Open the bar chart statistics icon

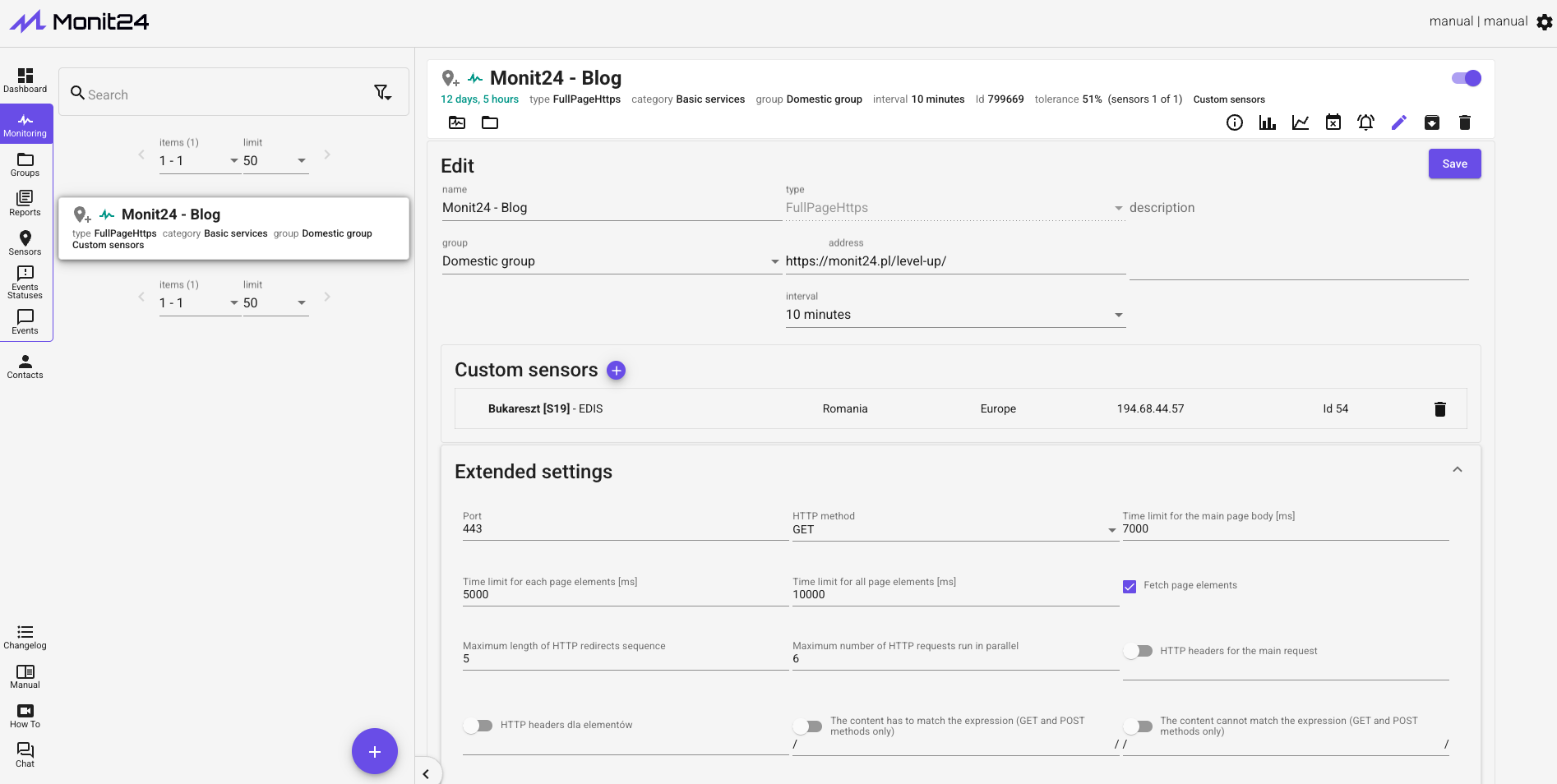click(1267, 122)
